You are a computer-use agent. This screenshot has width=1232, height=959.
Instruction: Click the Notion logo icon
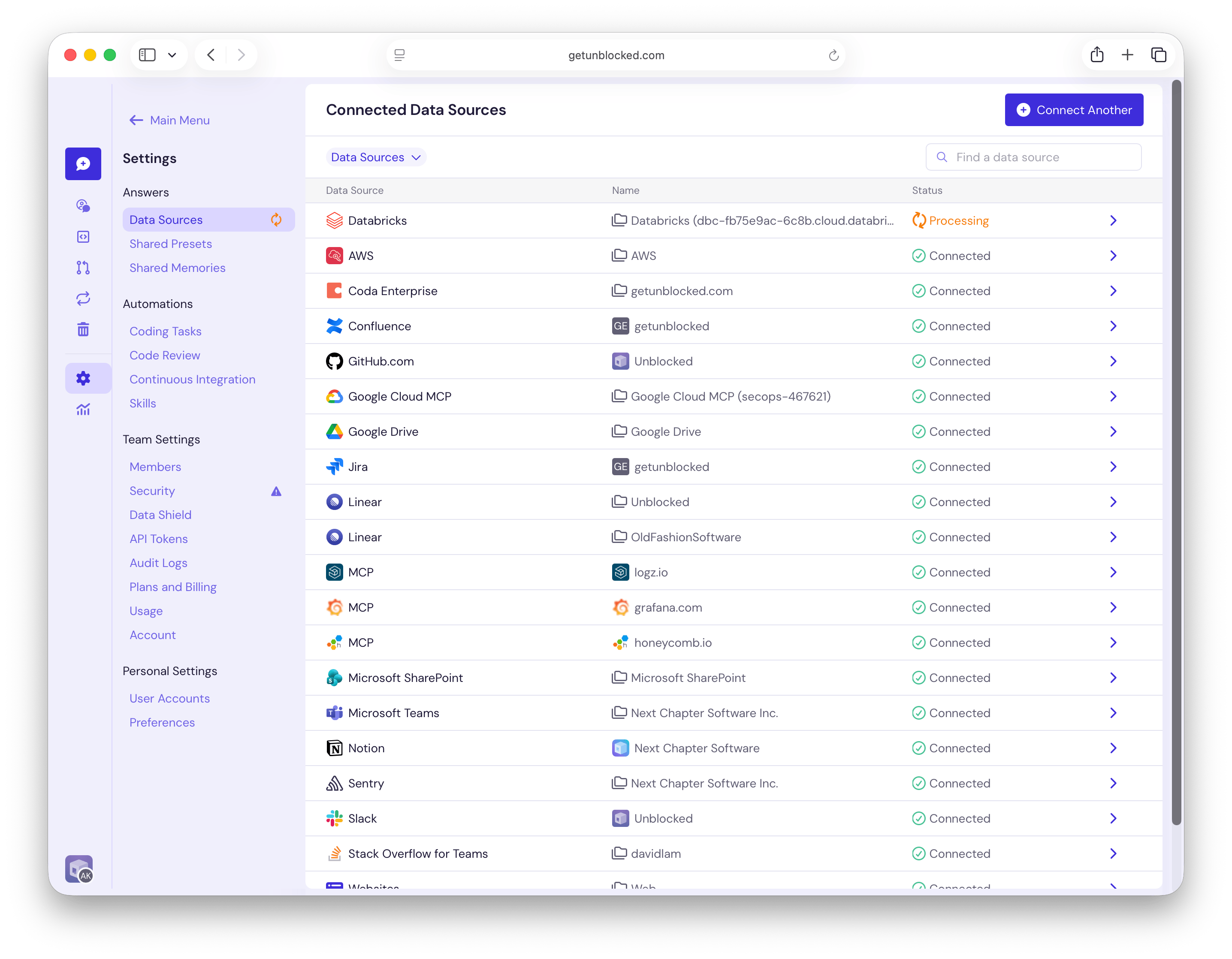[335, 748]
